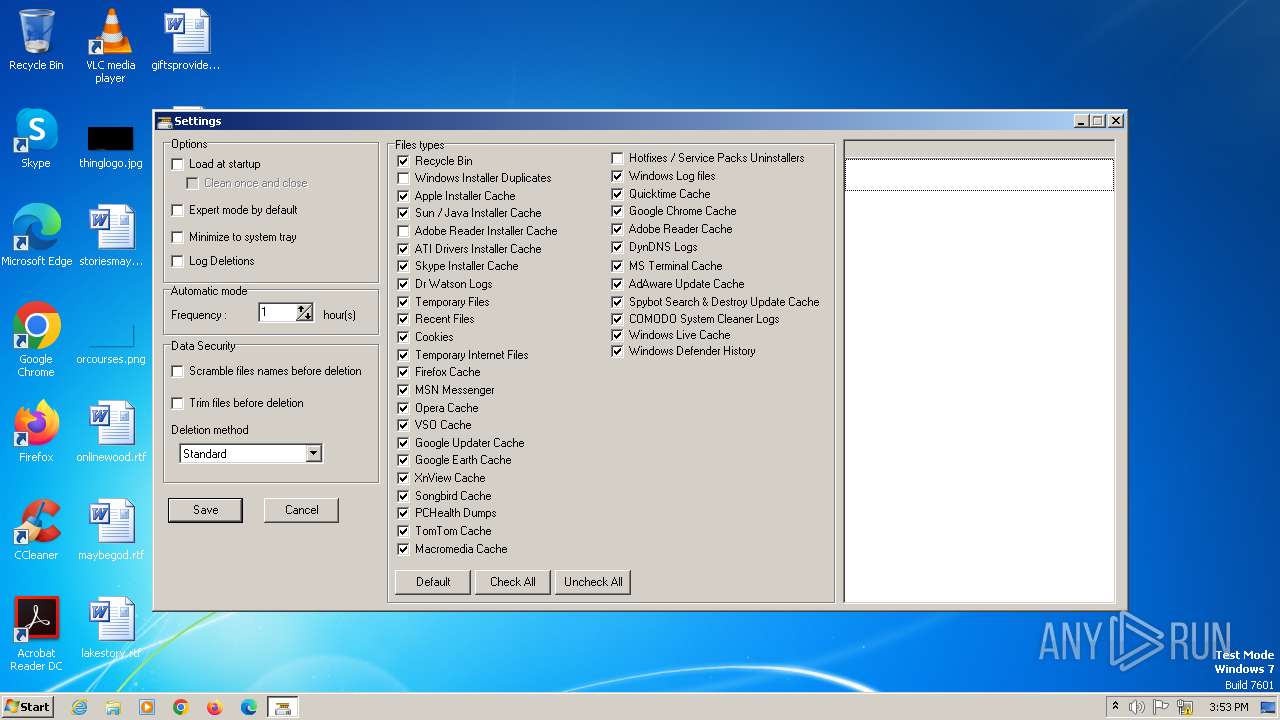Cancel the settings changes

(x=301, y=510)
